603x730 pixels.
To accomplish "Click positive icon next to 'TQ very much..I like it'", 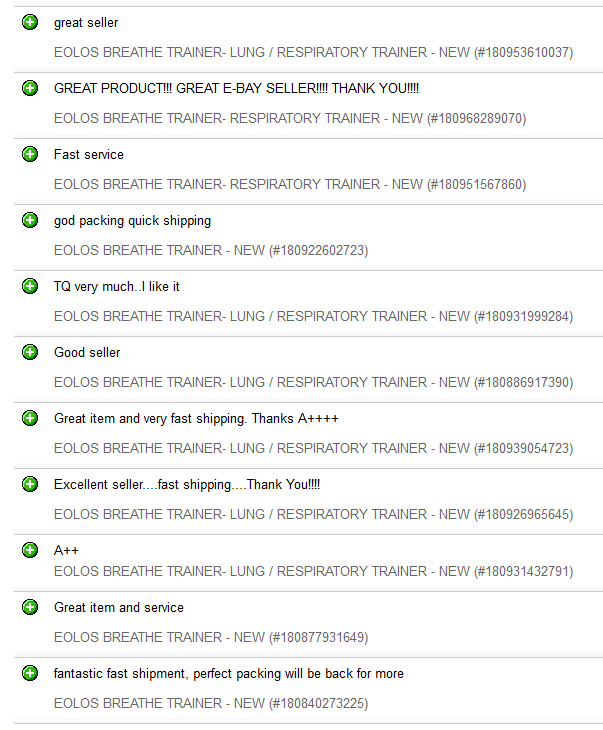I will coord(30,286).
